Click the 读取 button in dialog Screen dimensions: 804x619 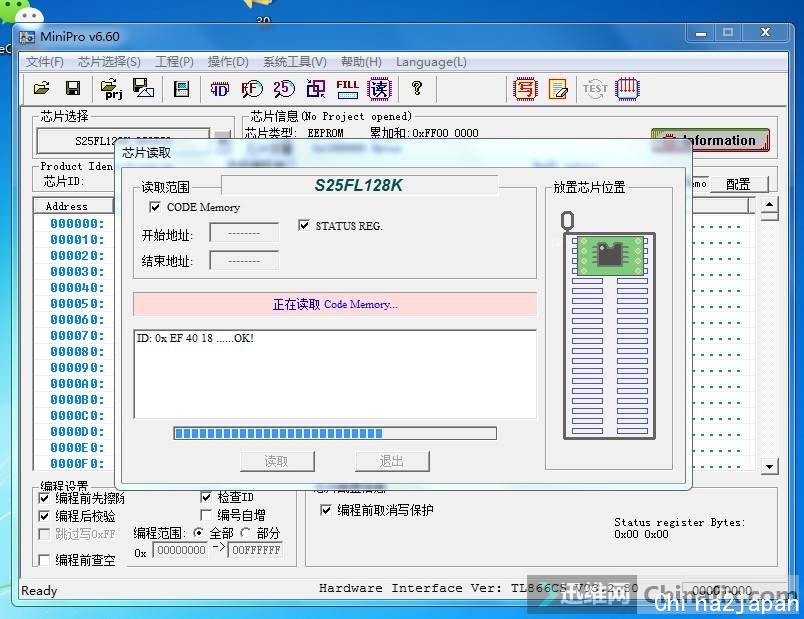[277, 461]
